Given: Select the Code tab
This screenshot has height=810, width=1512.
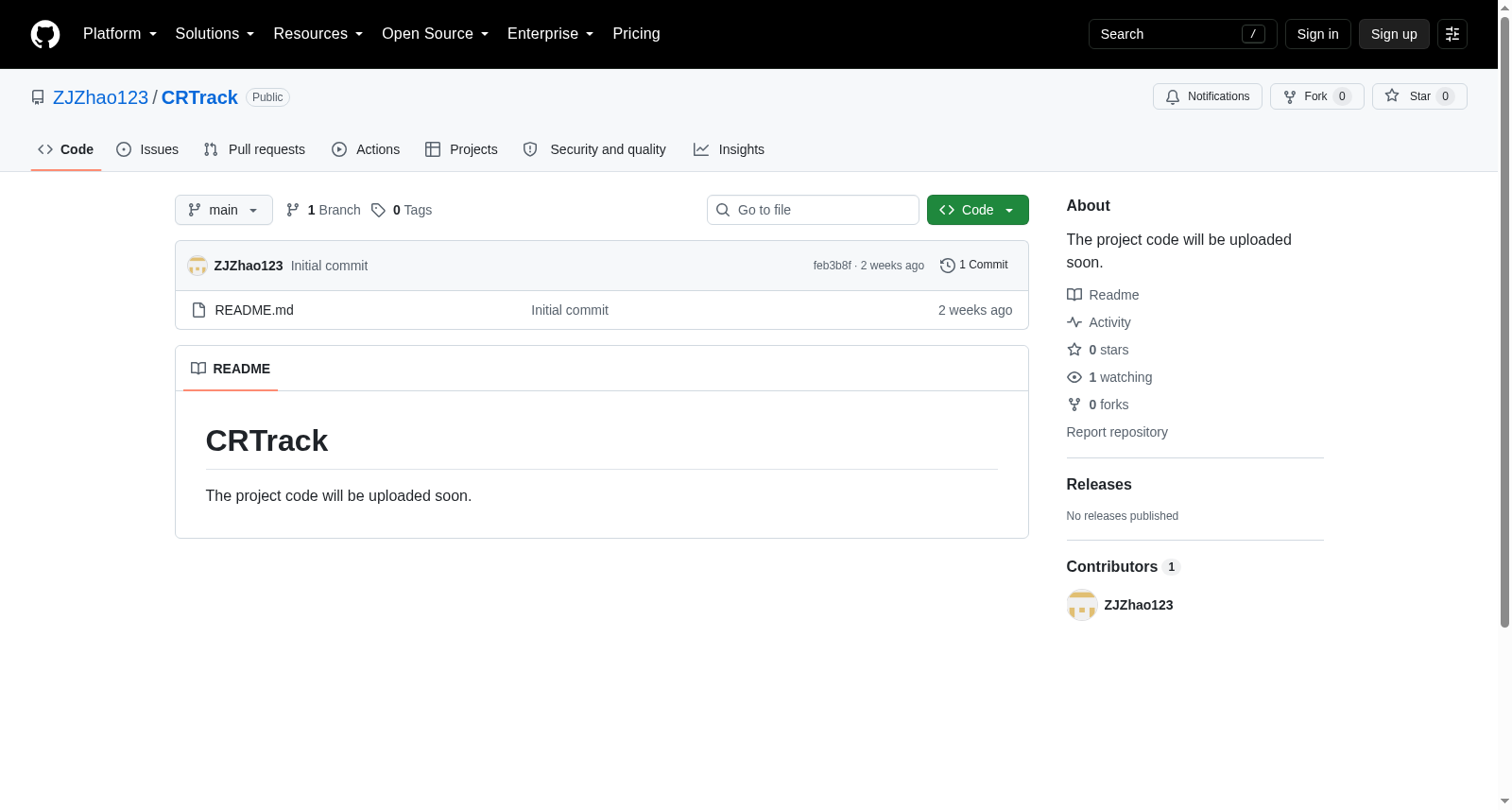Looking at the screenshot, I should (66, 149).
